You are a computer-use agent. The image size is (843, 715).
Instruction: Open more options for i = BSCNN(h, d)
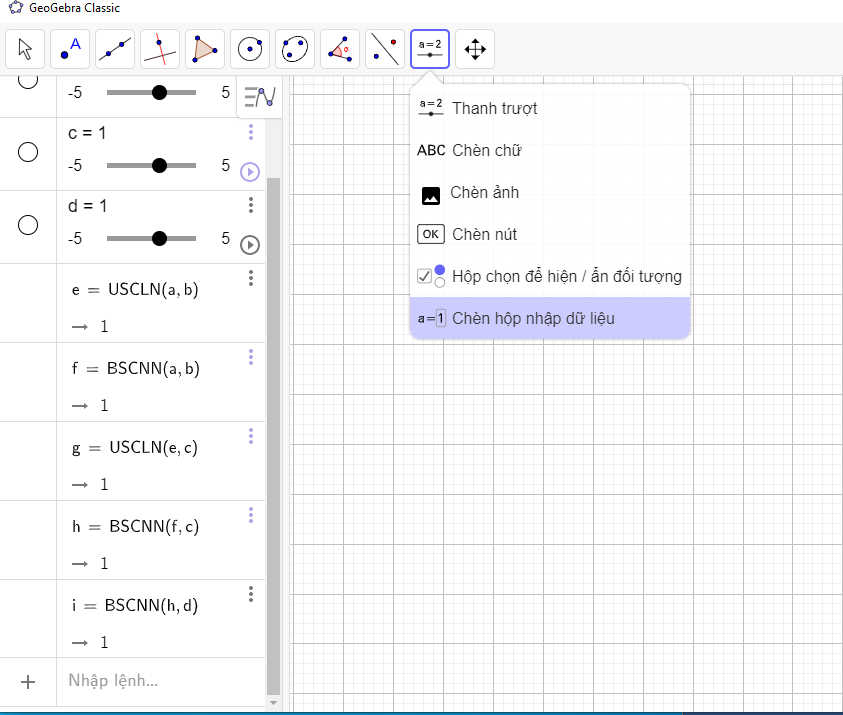tap(251, 594)
